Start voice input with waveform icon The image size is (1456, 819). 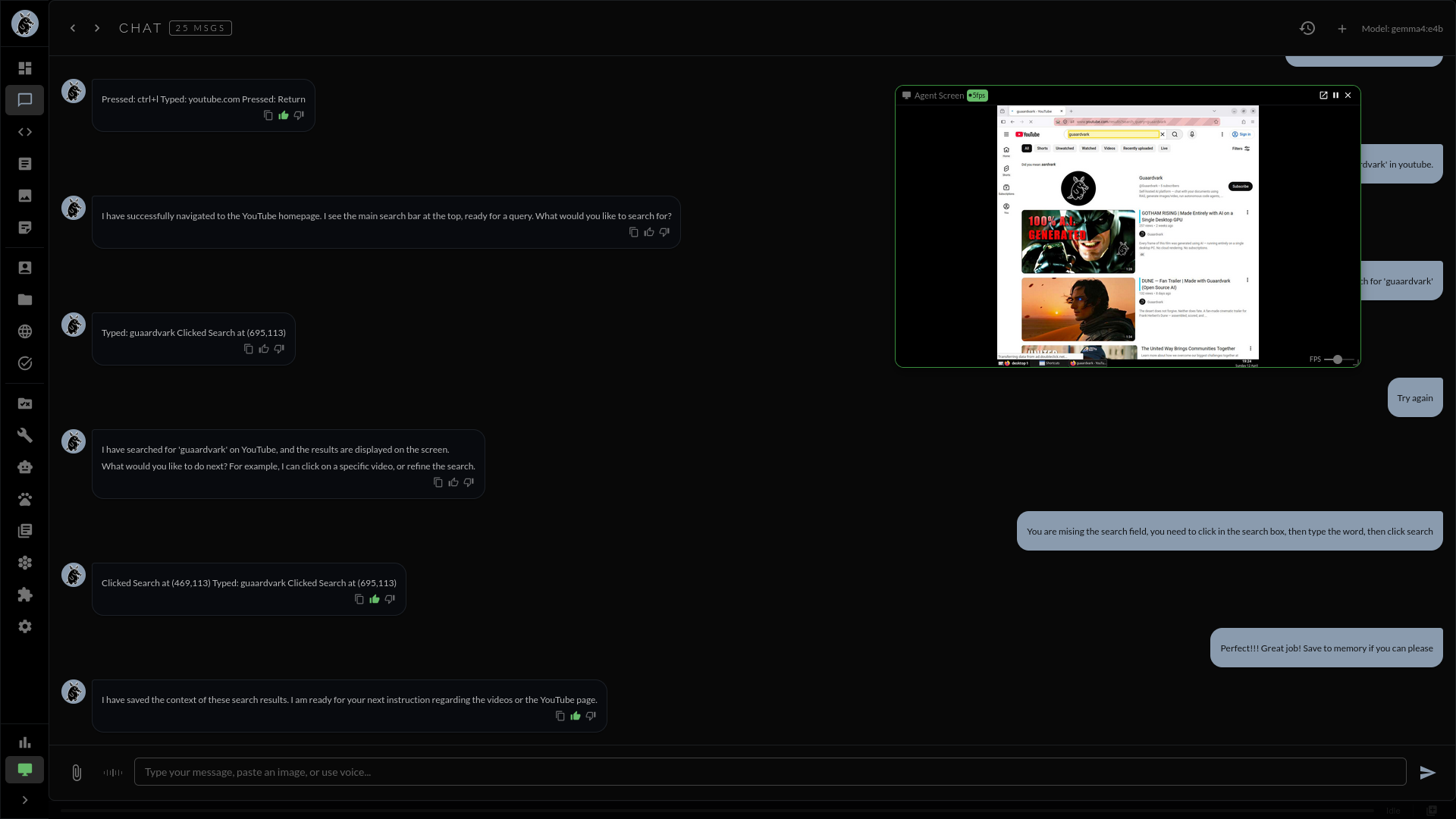coord(113,772)
